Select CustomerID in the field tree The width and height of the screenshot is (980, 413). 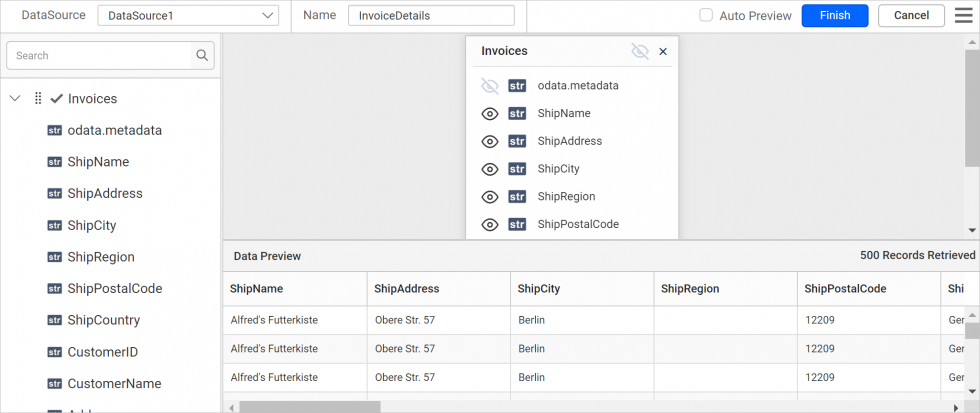102,352
